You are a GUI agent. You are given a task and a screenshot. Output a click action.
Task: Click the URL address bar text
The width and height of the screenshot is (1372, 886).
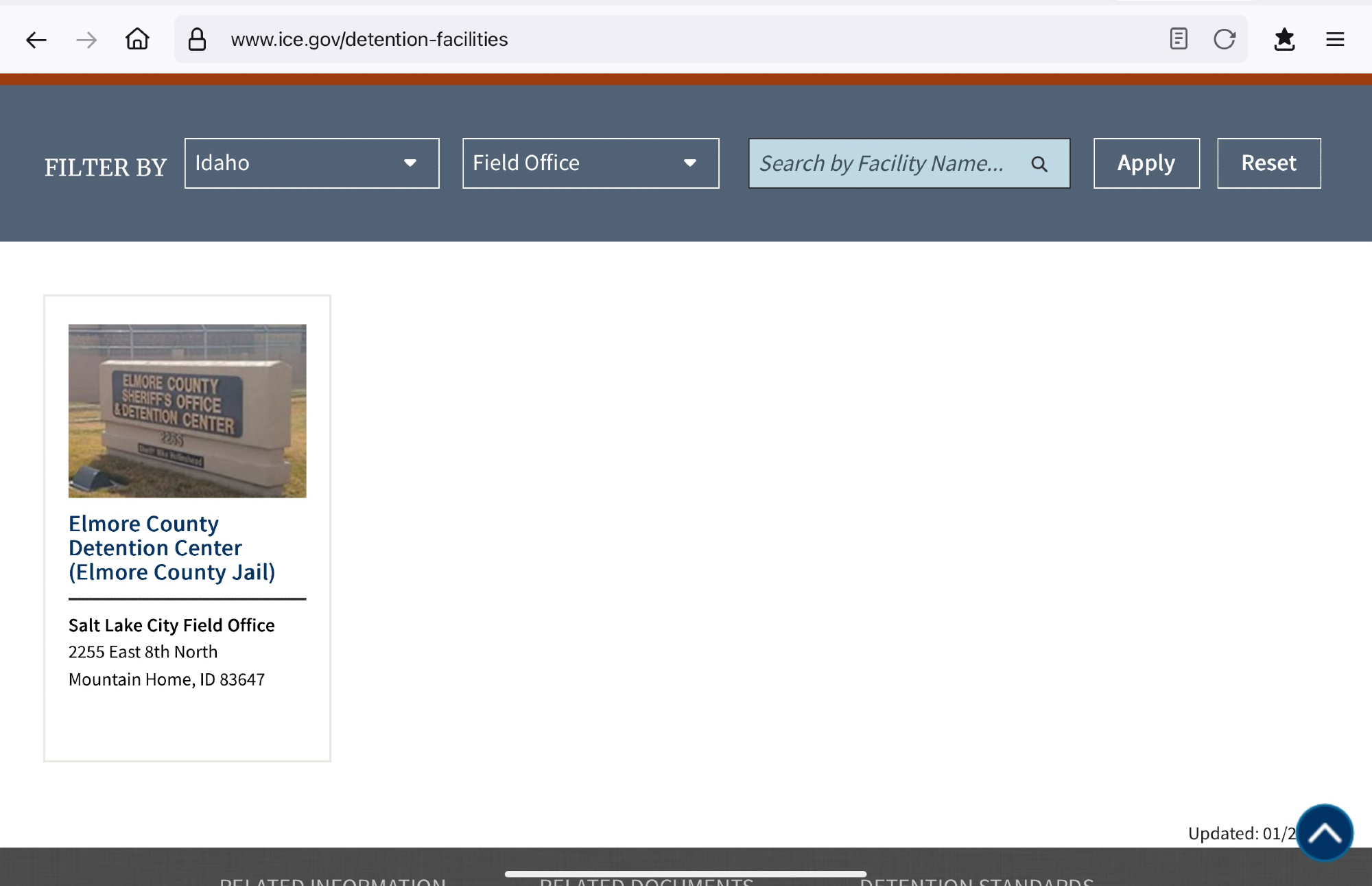(369, 40)
